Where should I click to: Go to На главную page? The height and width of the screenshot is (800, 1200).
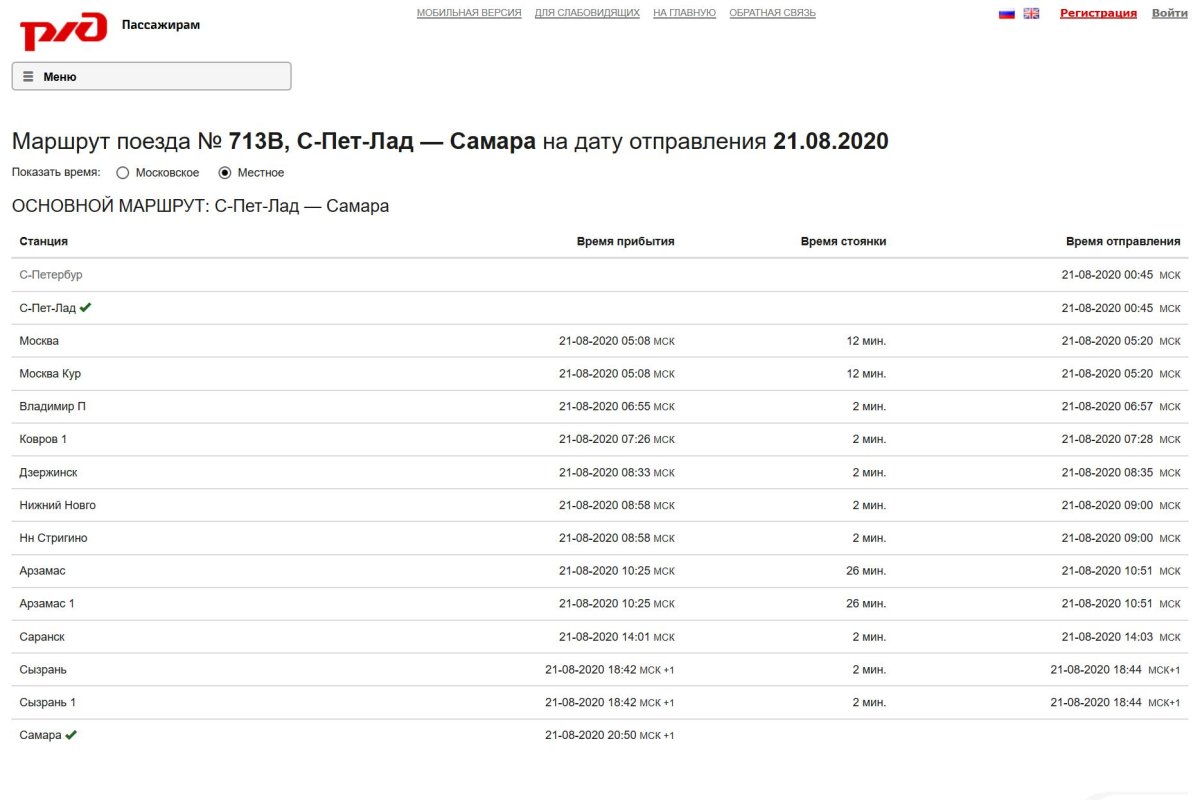[684, 13]
